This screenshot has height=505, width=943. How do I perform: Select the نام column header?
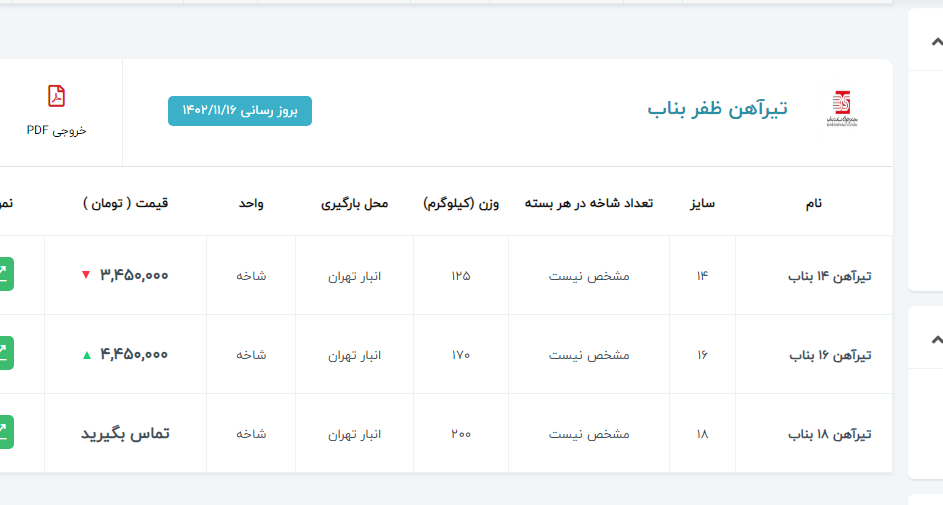coord(814,203)
